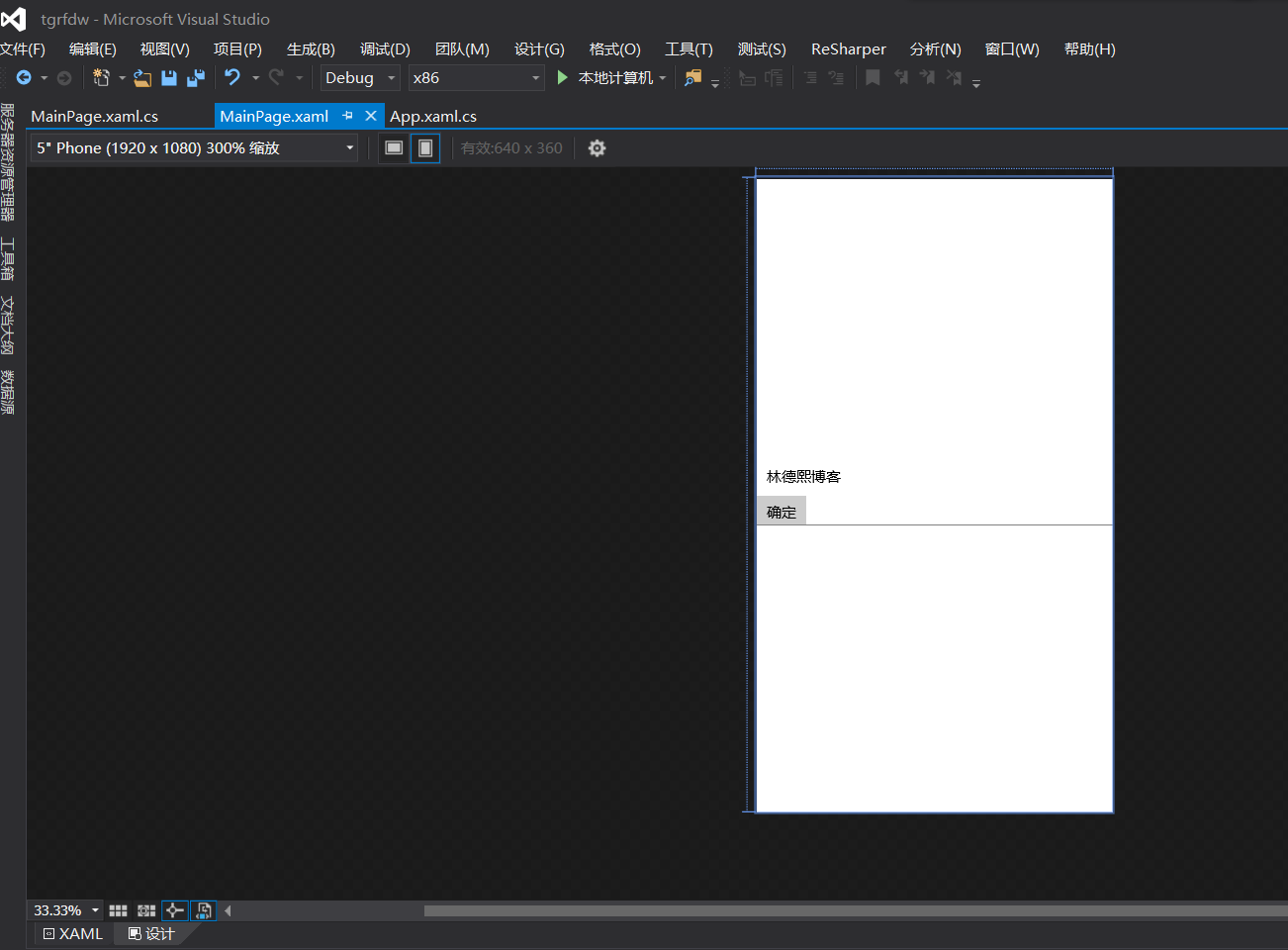The width and height of the screenshot is (1288, 950).
Task: Open device preview settings gear
Action: [x=597, y=148]
